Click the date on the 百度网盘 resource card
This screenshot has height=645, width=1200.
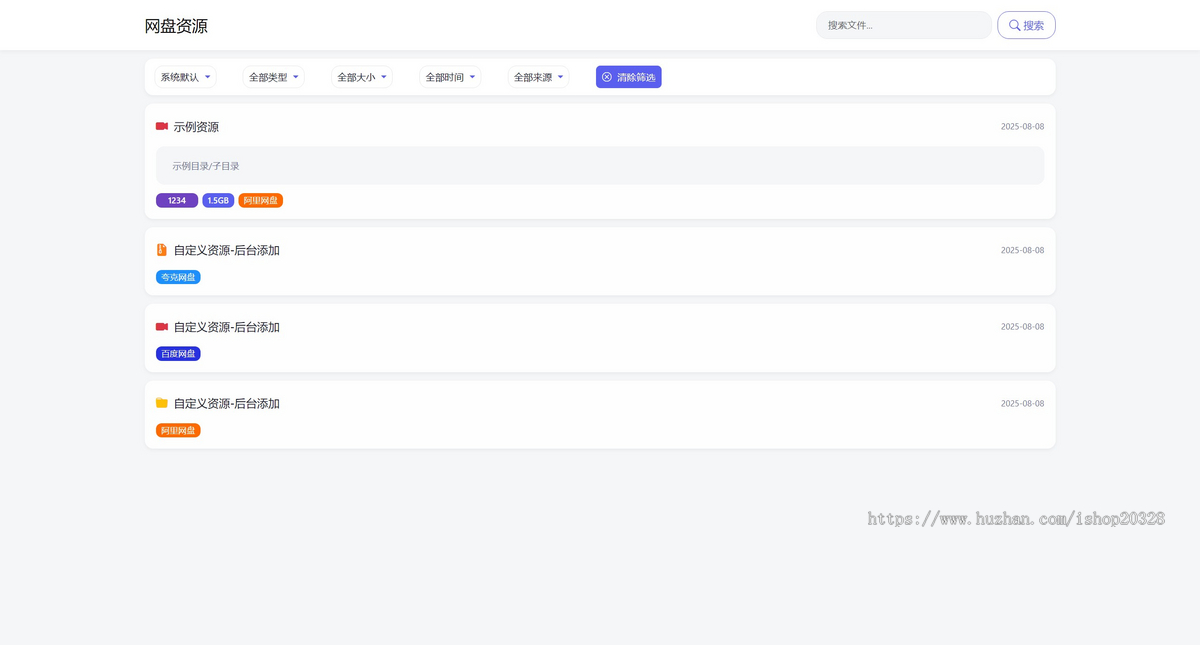(x=1022, y=327)
